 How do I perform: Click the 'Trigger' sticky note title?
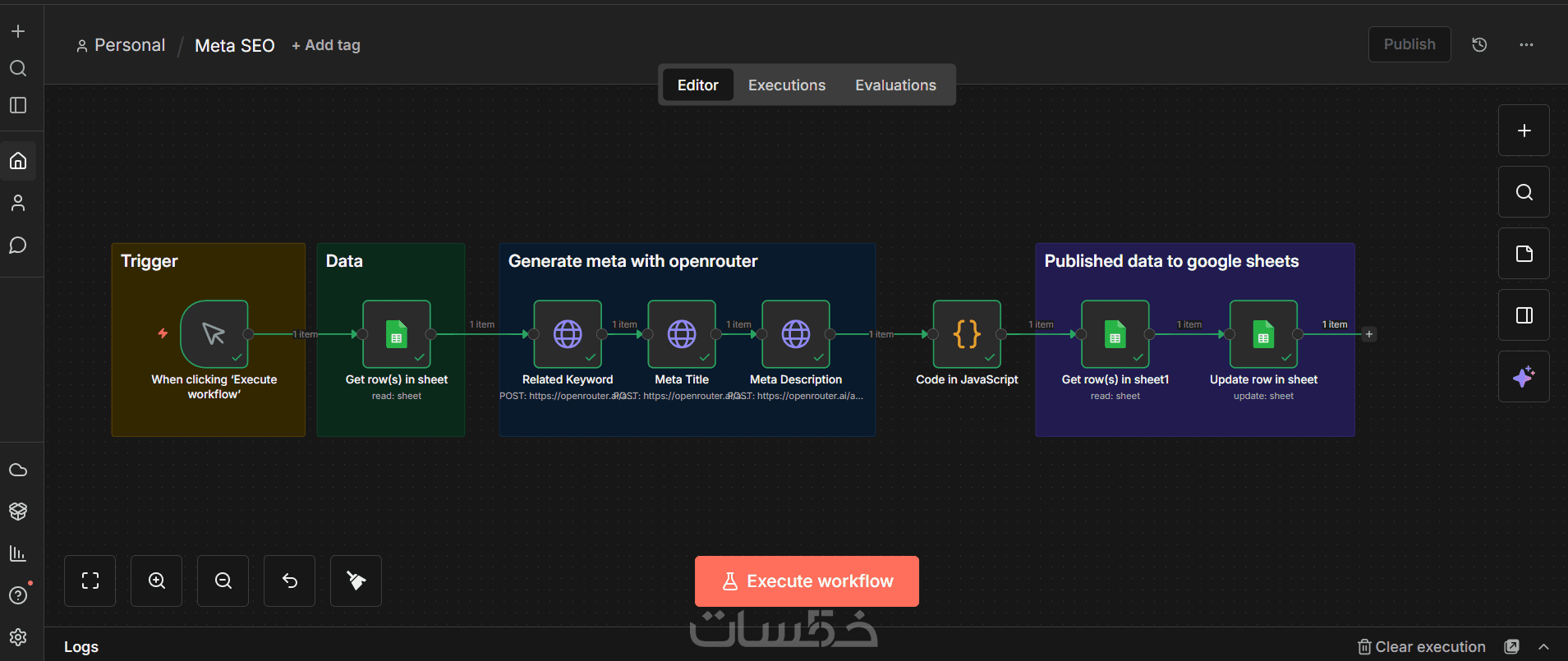tap(149, 261)
